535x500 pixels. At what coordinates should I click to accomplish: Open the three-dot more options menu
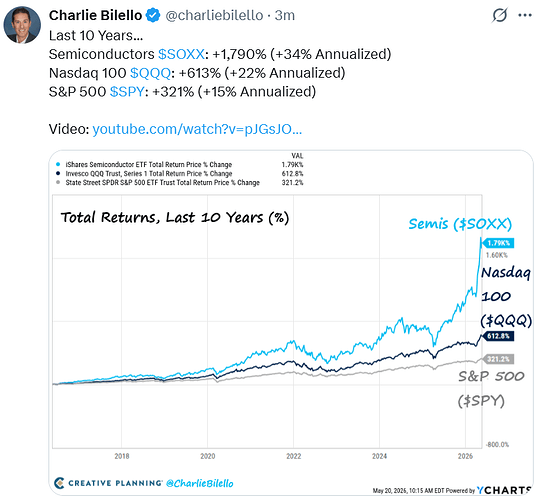525,15
